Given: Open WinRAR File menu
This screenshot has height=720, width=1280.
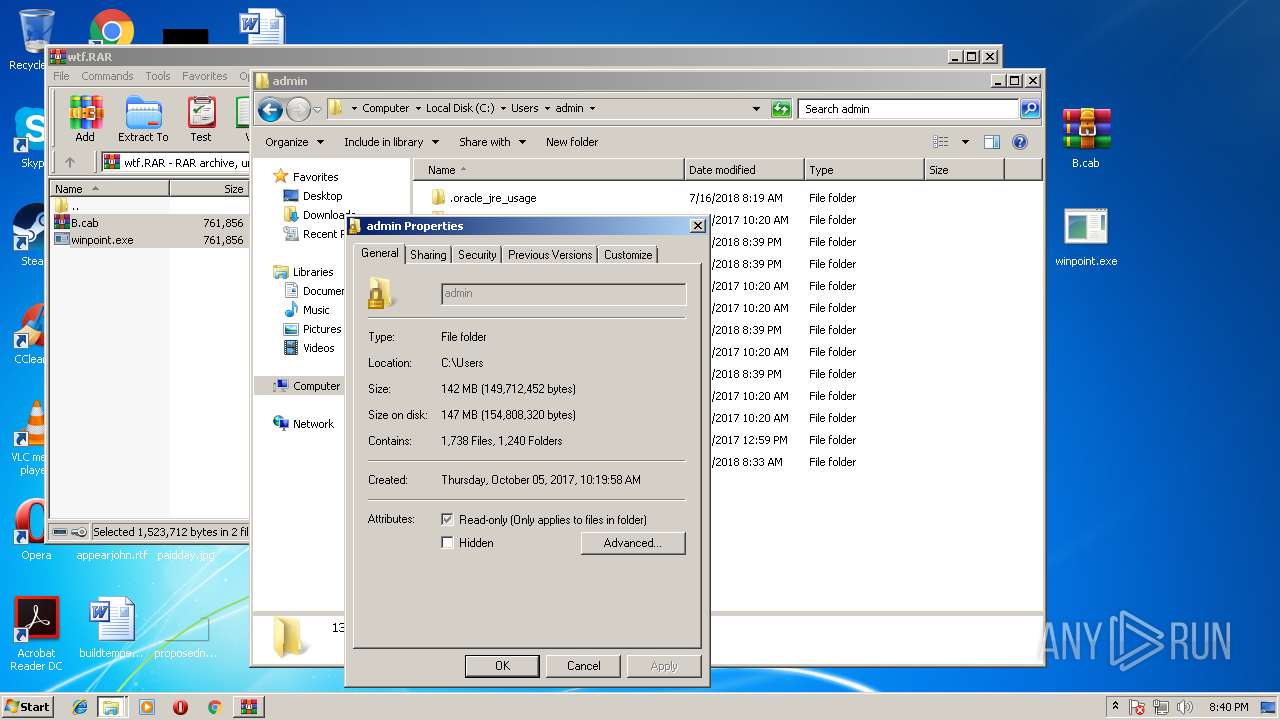Looking at the screenshot, I should click(61, 76).
